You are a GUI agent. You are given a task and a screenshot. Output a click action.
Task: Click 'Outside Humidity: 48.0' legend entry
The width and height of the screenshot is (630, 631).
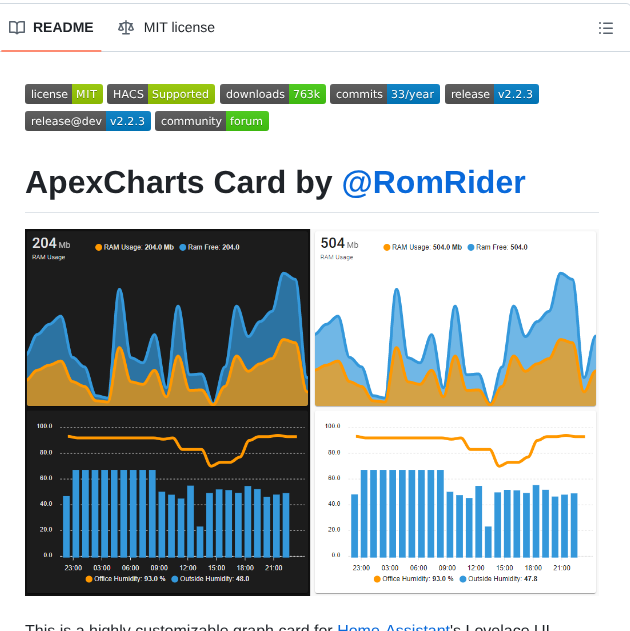click(210, 579)
